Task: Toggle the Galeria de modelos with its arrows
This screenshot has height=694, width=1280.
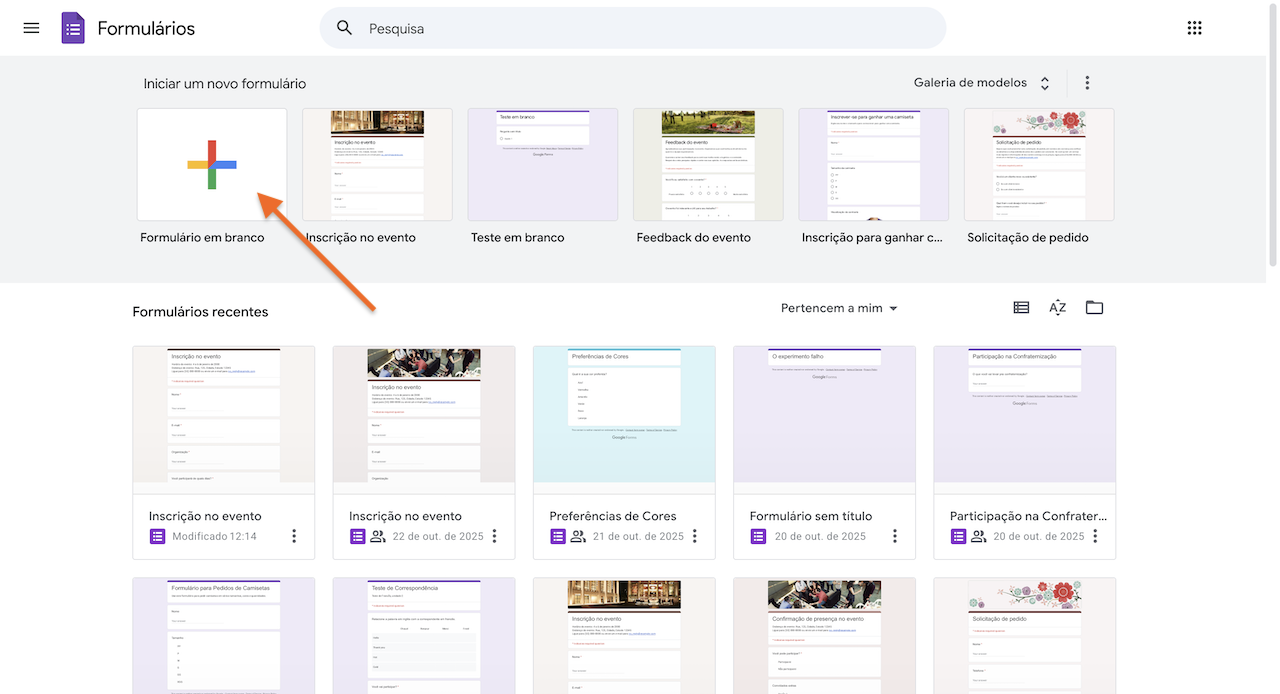Action: tap(1044, 82)
